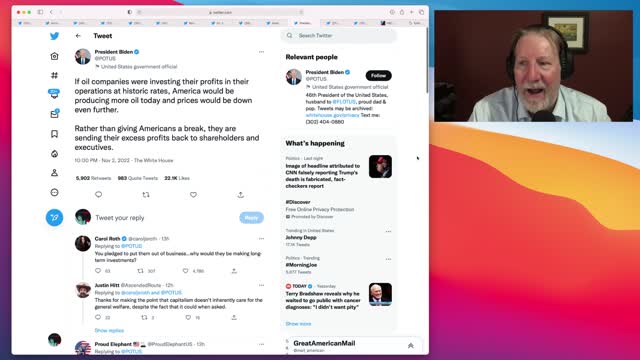640x360 pixels.
Task: Open more options on Biden tweet
Action: (x=261, y=52)
